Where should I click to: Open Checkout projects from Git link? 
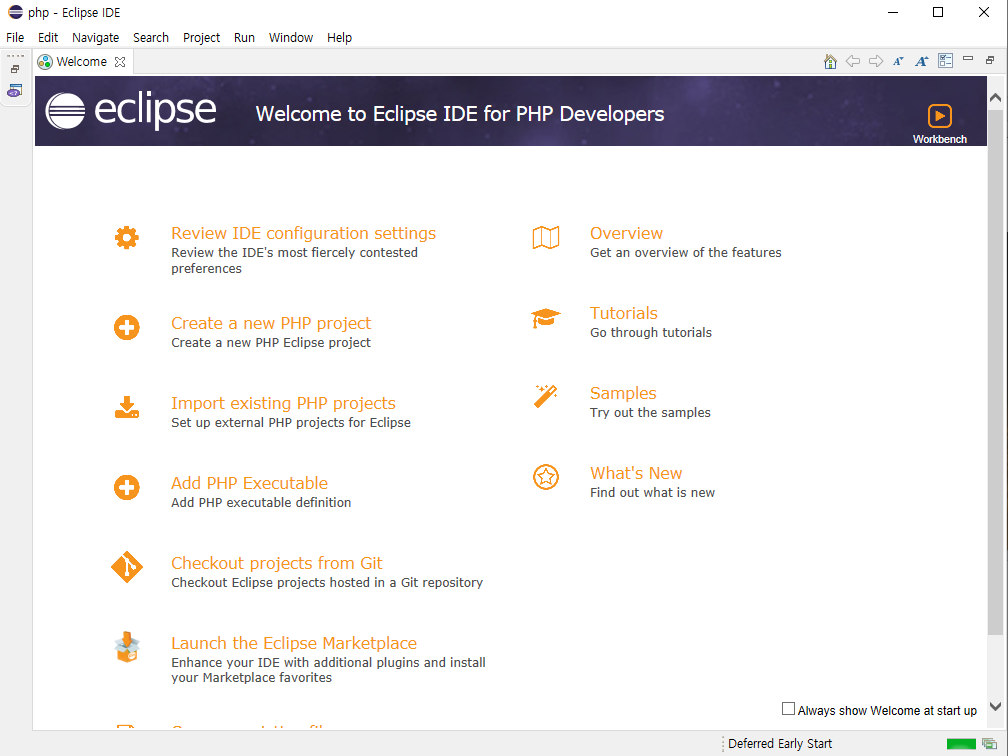coord(276,563)
